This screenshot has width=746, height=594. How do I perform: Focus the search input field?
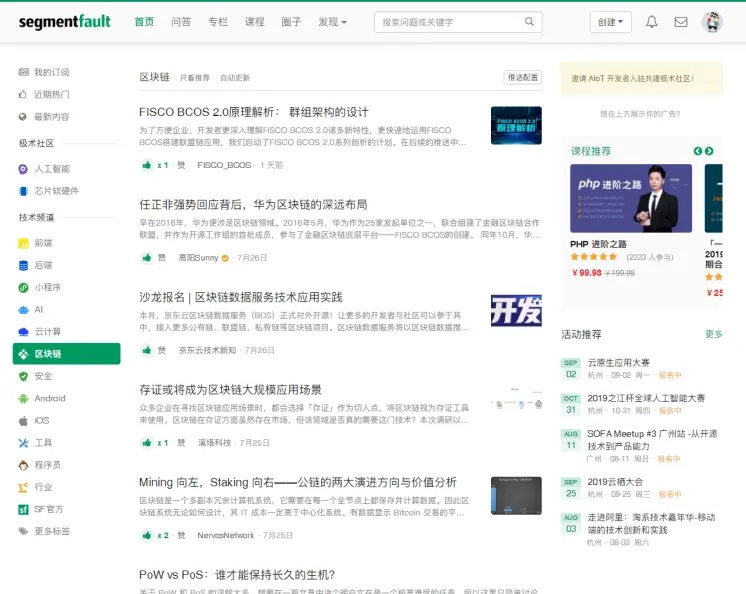pyautogui.click(x=458, y=22)
